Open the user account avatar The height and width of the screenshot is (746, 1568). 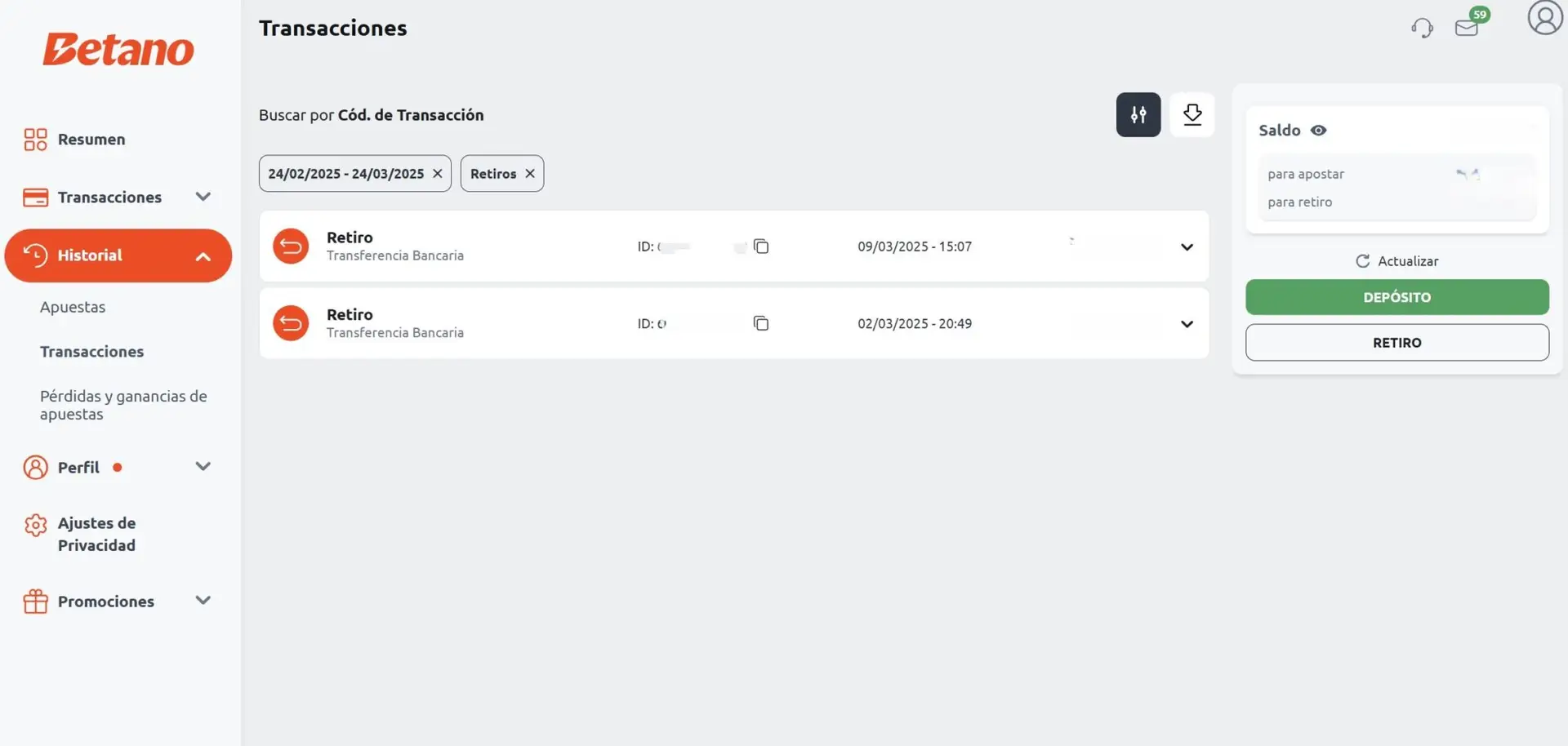1544,18
